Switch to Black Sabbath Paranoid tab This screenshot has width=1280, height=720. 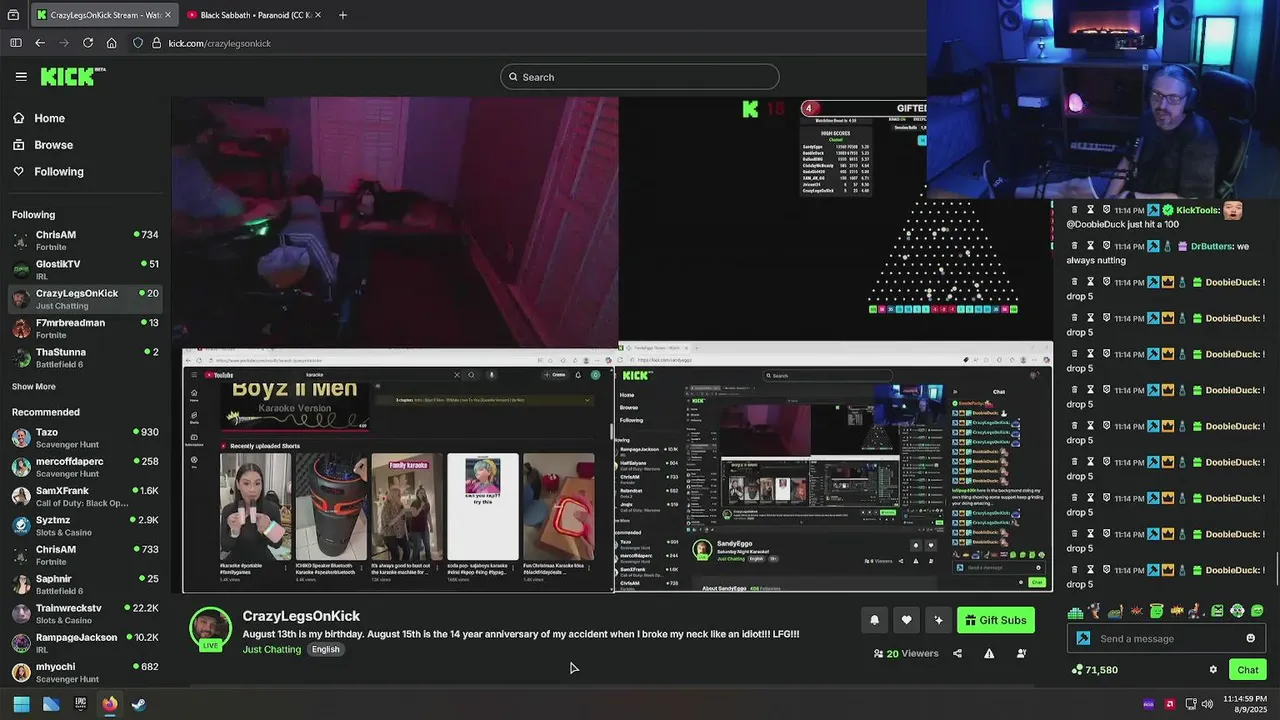[x=255, y=15]
